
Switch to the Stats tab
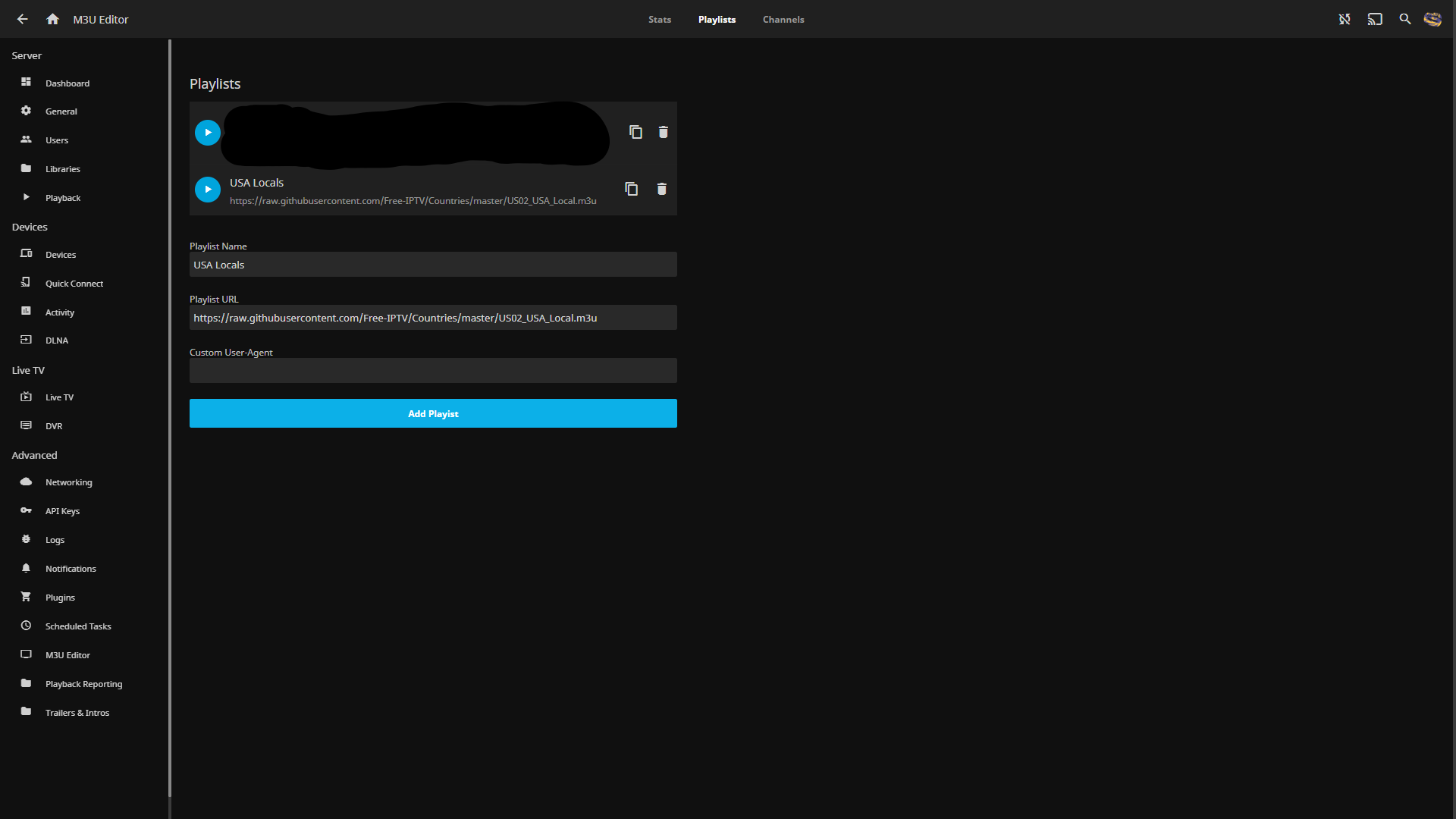click(x=659, y=19)
